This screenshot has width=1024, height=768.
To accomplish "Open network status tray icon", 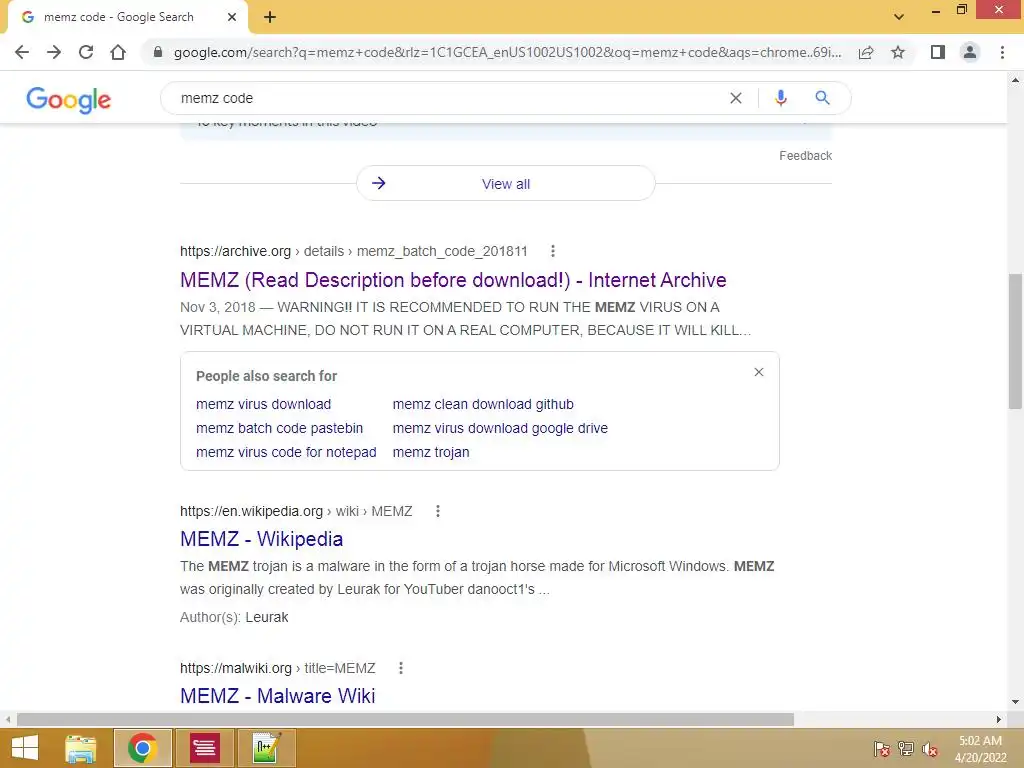I will 905,749.
